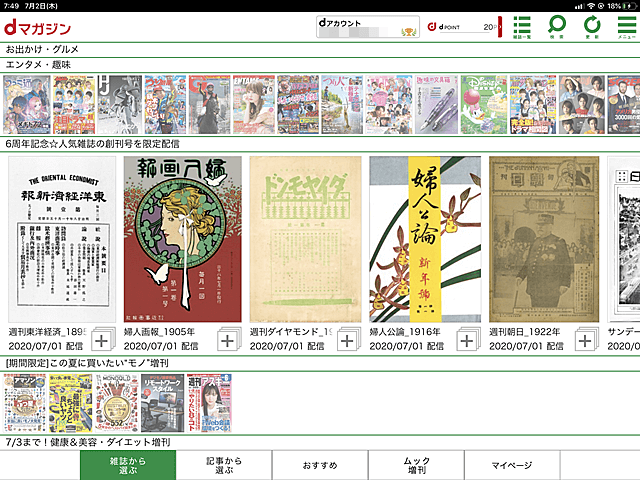Tap the battery status icon
This screenshot has width=640, height=480.
click(x=630, y=6)
